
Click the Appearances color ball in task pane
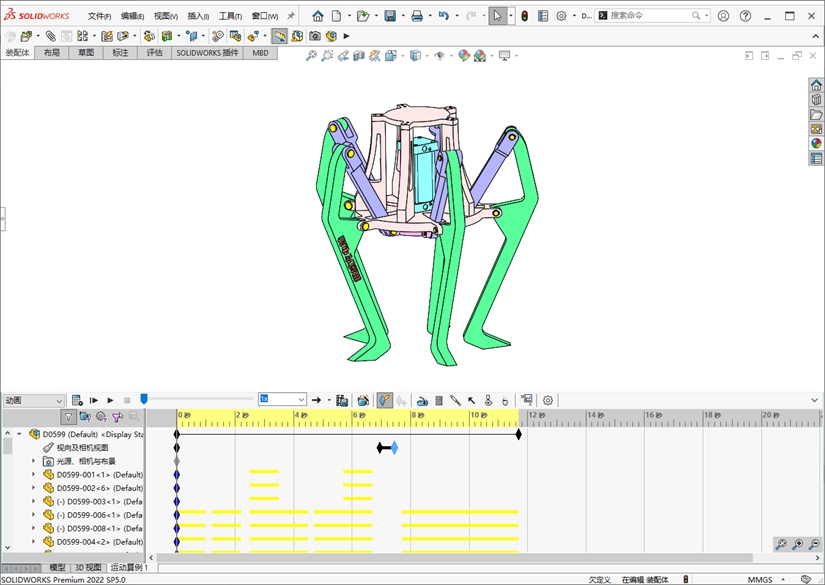(x=816, y=143)
